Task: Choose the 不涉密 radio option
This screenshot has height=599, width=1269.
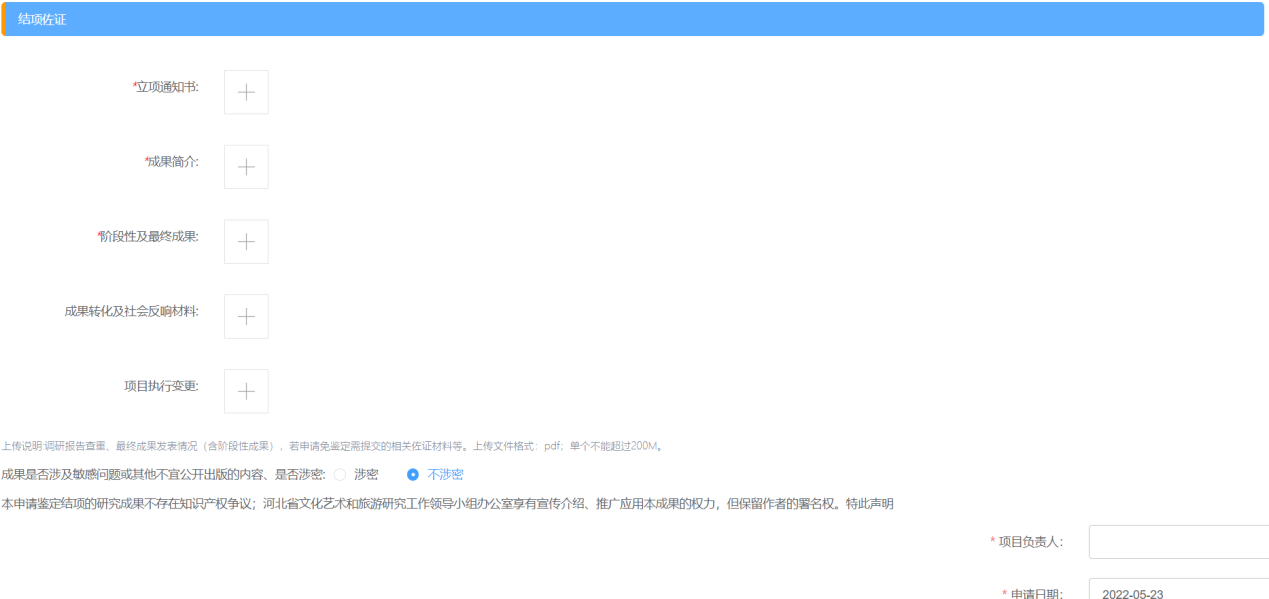Action: (x=413, y=475)
